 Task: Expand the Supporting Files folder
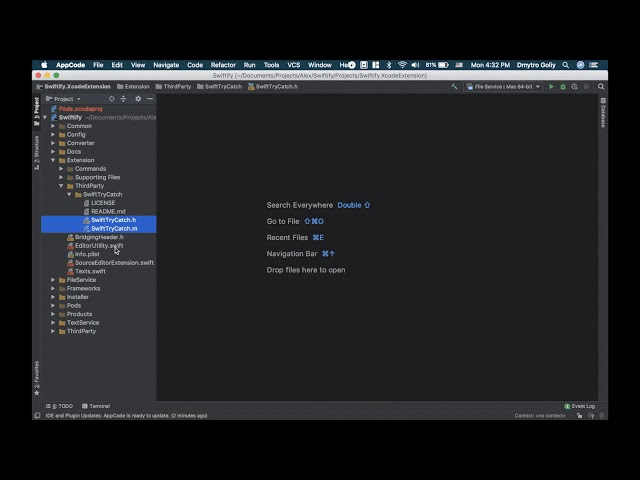tap(61, 177)
